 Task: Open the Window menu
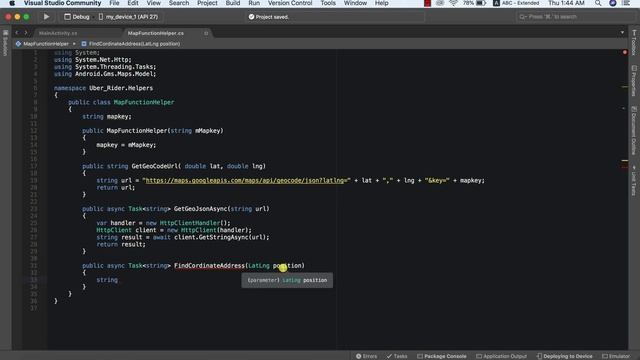click(355, 3)
